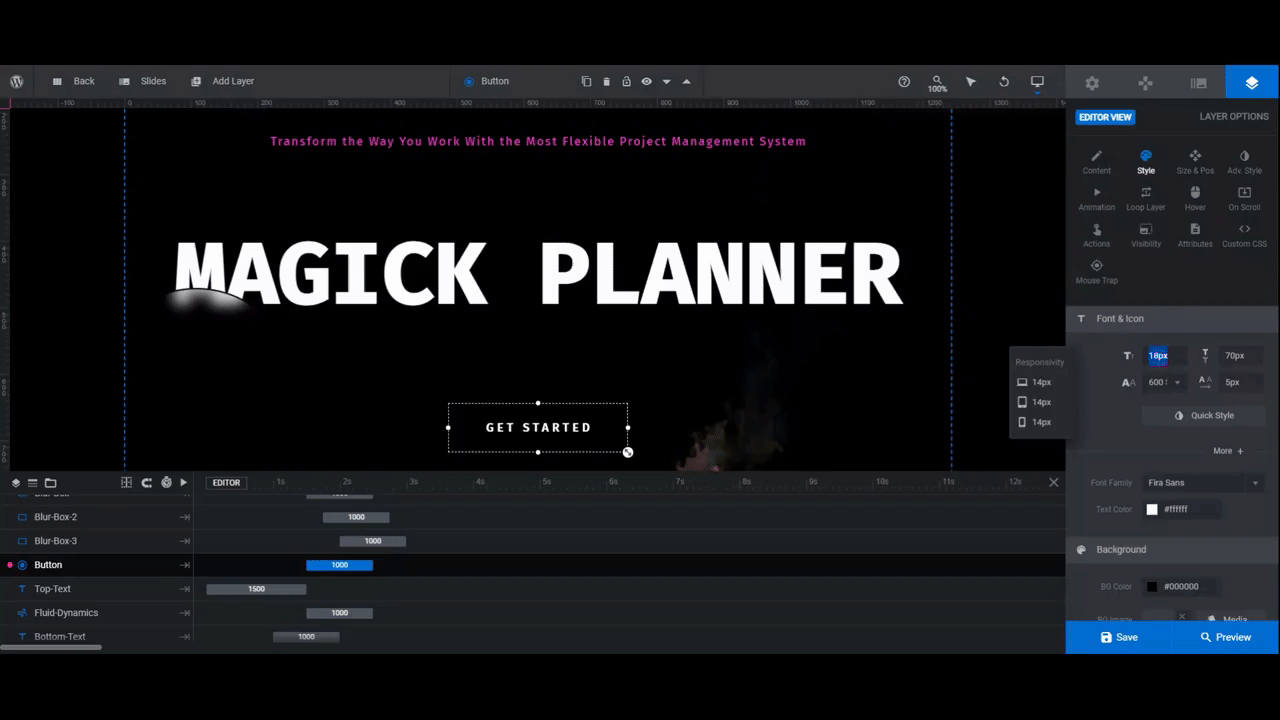Open the Button layer selector in toolbar
This screenshot has width=1280, height=720.
486,82
